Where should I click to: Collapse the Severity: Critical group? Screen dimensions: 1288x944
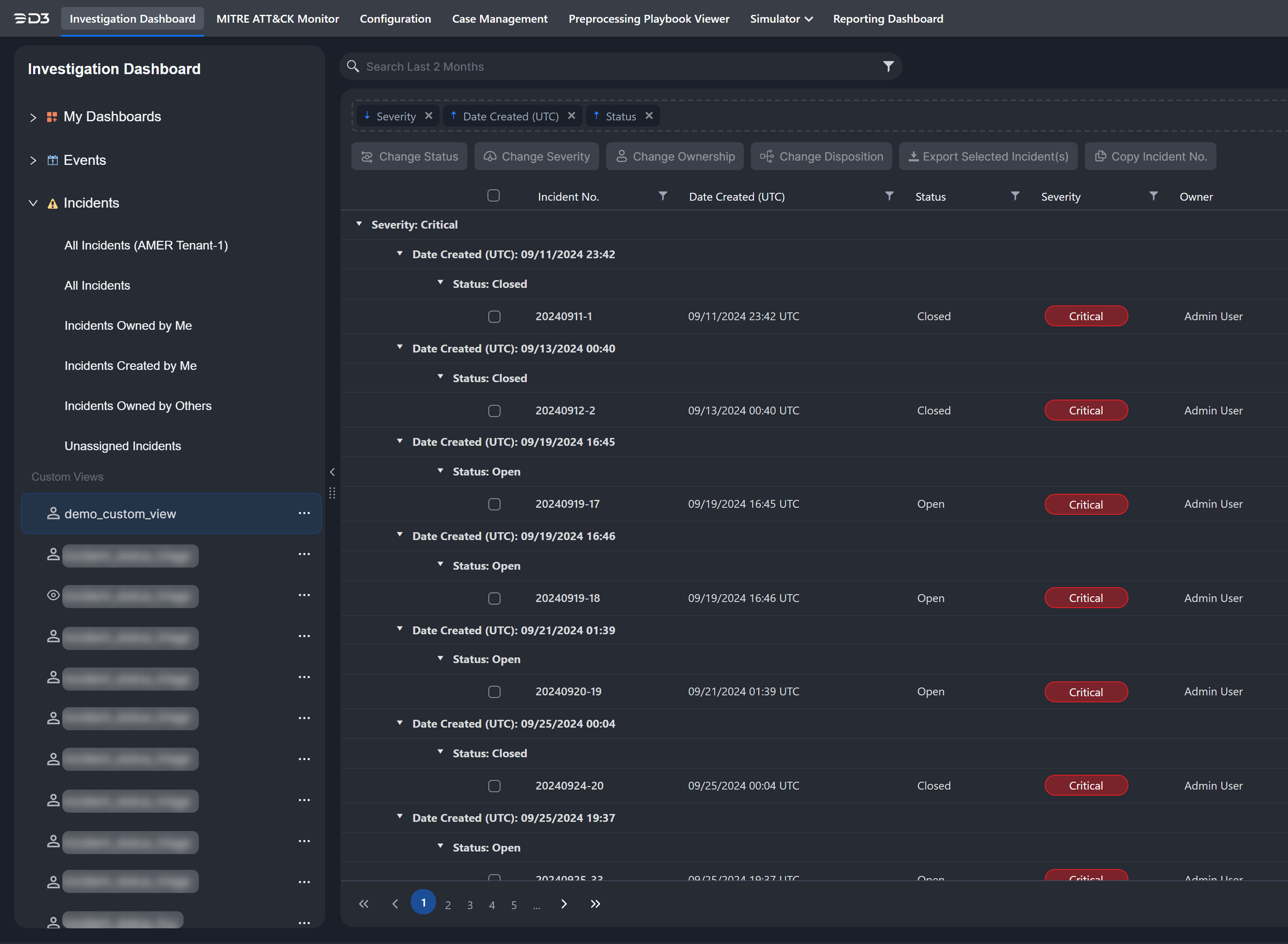tap(359, 224)
